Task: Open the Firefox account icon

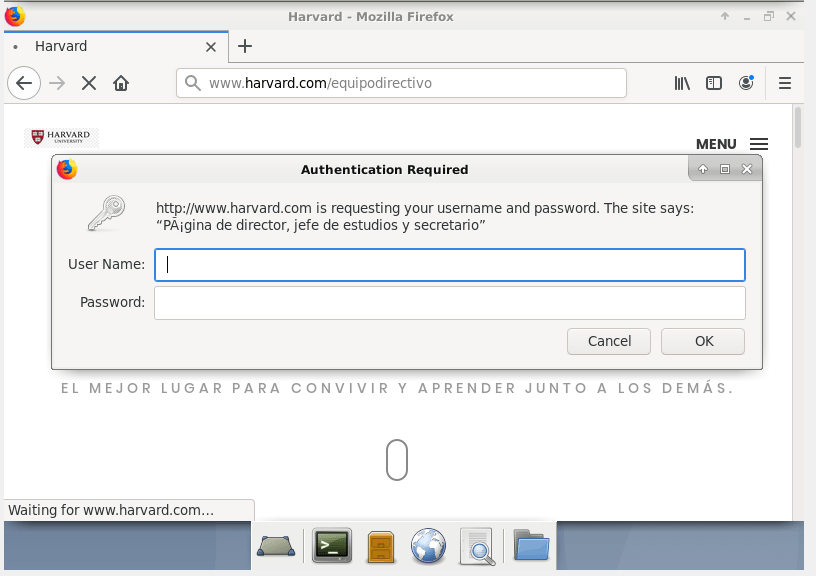Action: click(x=746, y=83)
